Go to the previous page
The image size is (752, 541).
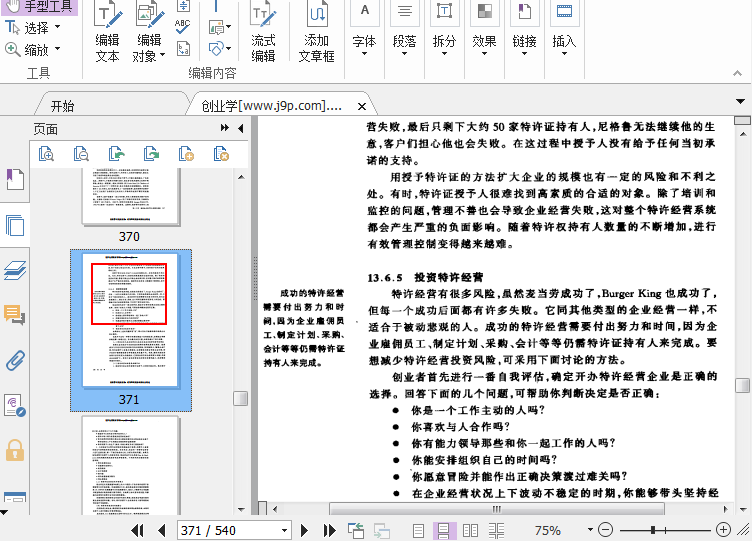[162, 530]
